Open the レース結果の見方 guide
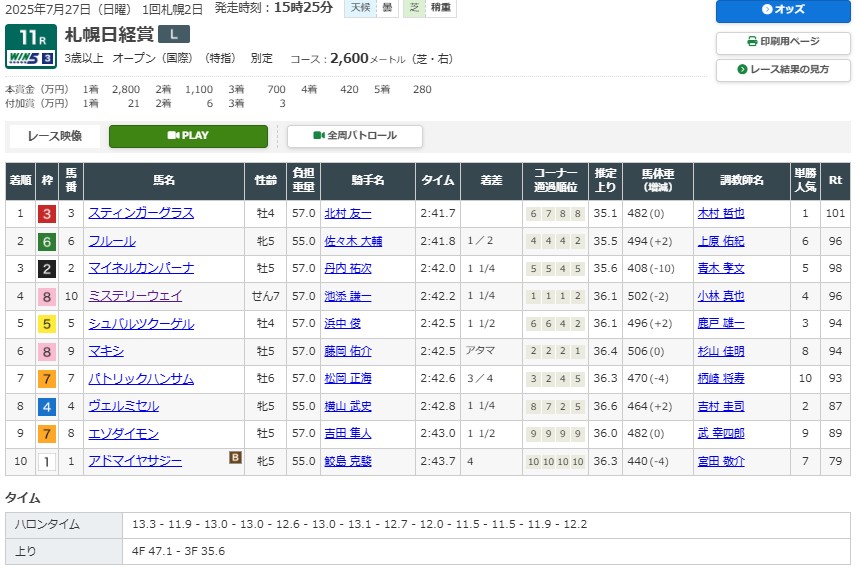Viewport: 857px width, 572px height. tap(782, 70)
